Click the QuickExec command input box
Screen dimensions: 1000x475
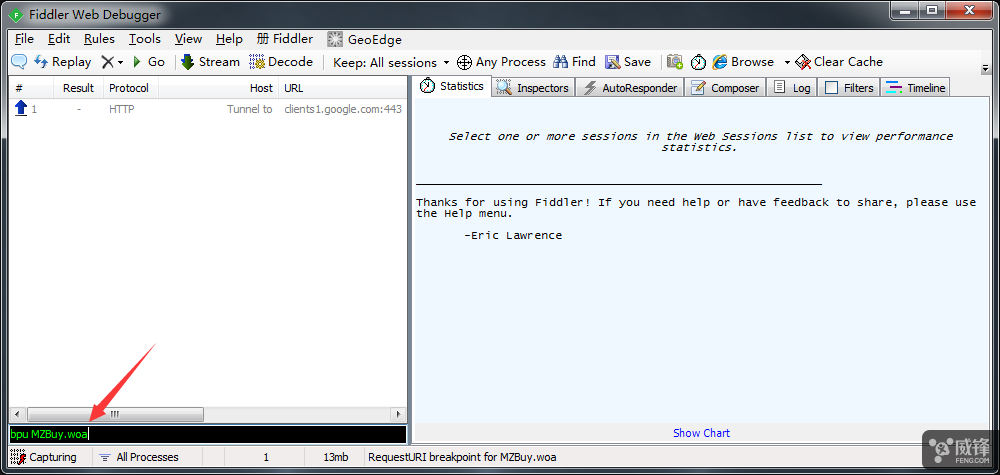point(207,434)
